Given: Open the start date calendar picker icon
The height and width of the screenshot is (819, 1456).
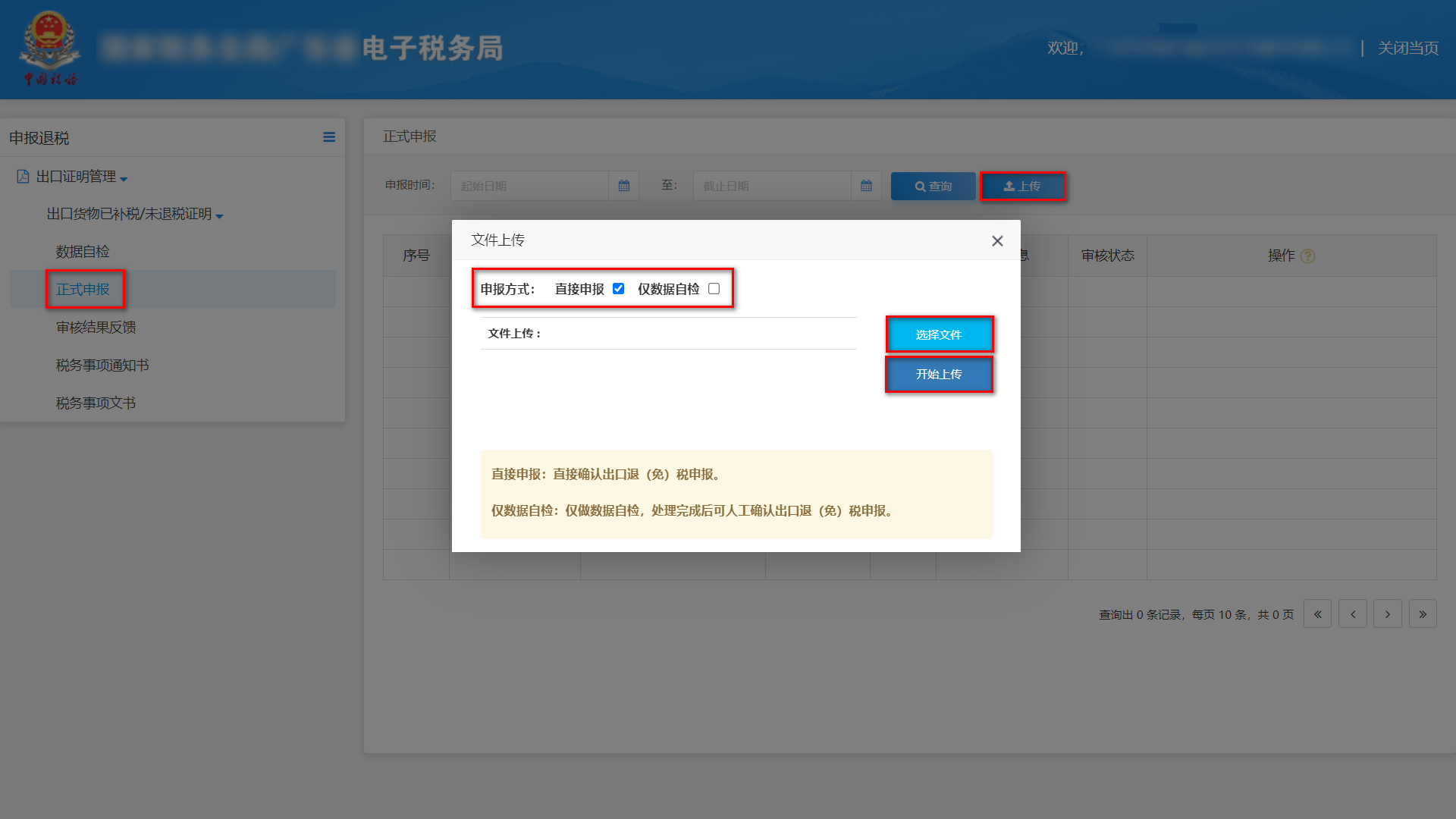Looking at the screenshot, I should tap(623, 186).
